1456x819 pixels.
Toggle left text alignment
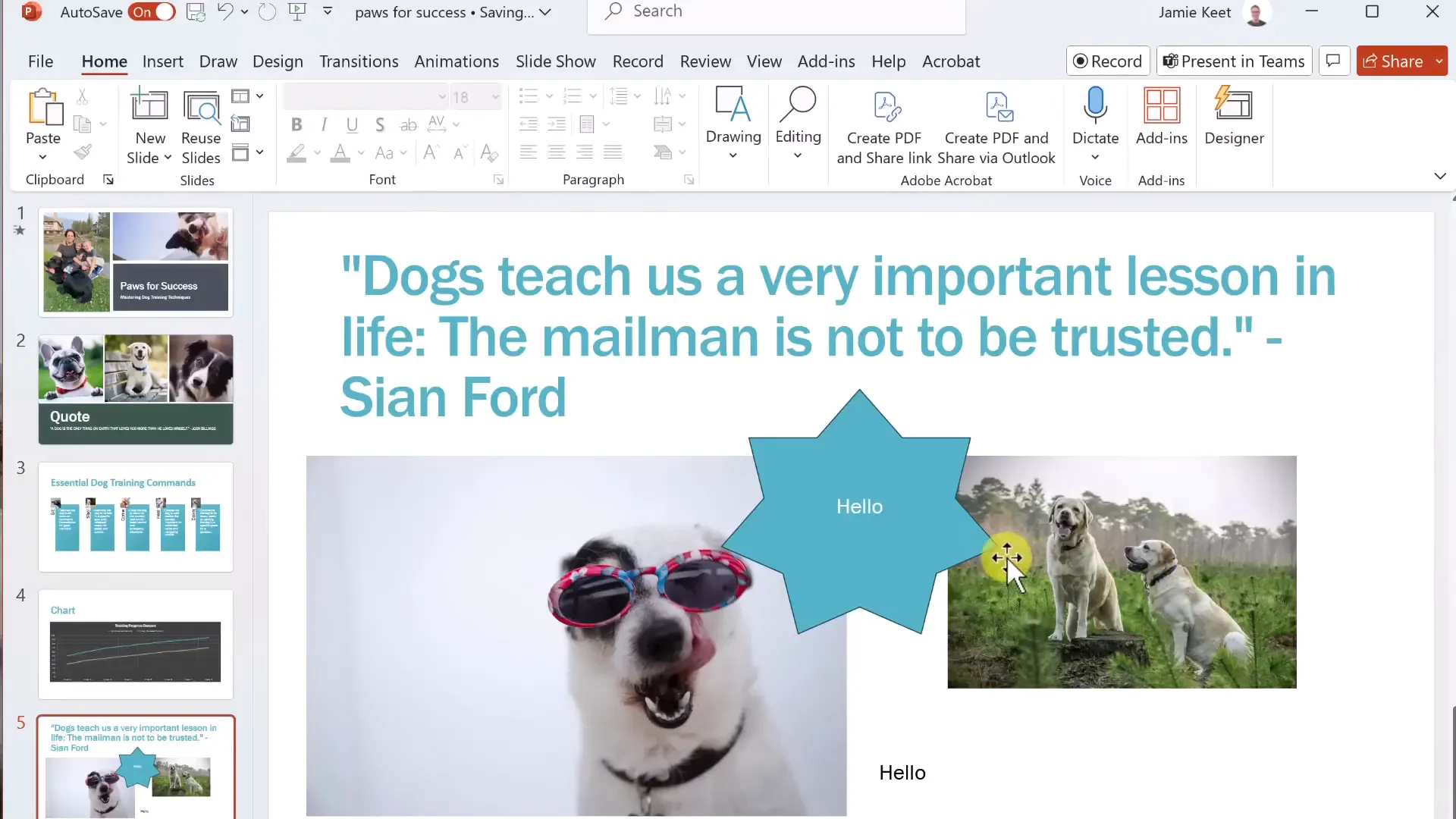529,152
